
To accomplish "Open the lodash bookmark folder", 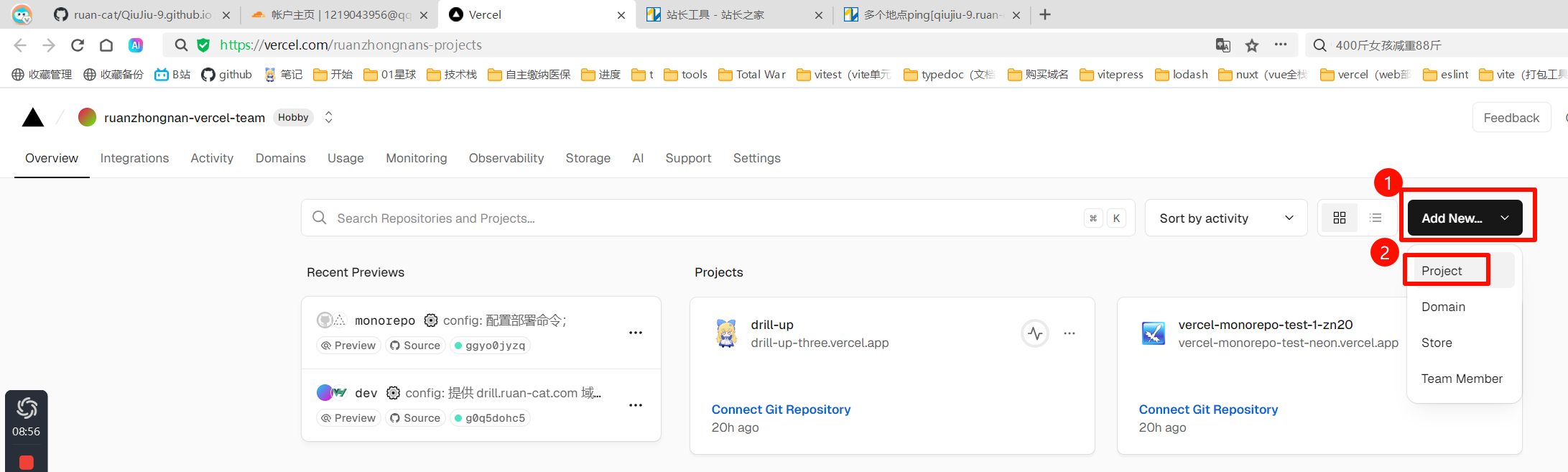I will 1182,75.
